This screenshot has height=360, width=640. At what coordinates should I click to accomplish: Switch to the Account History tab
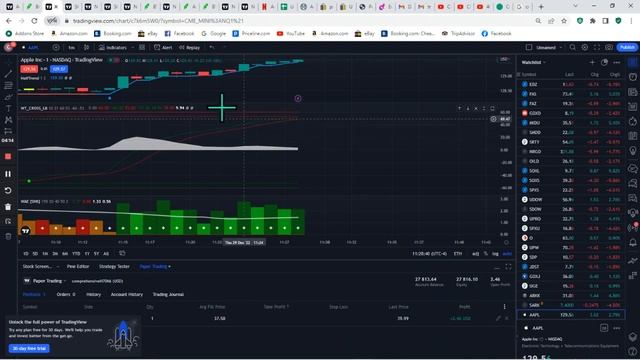point(127,294)
